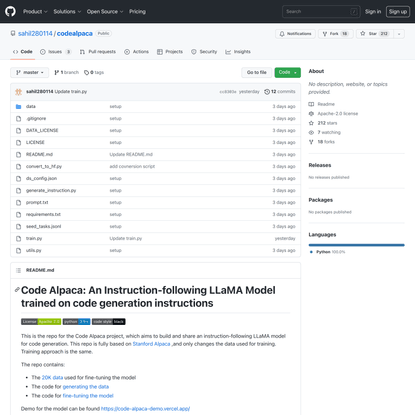Expand the Product menu
This screenshot has width=415, height=415.
35,11
